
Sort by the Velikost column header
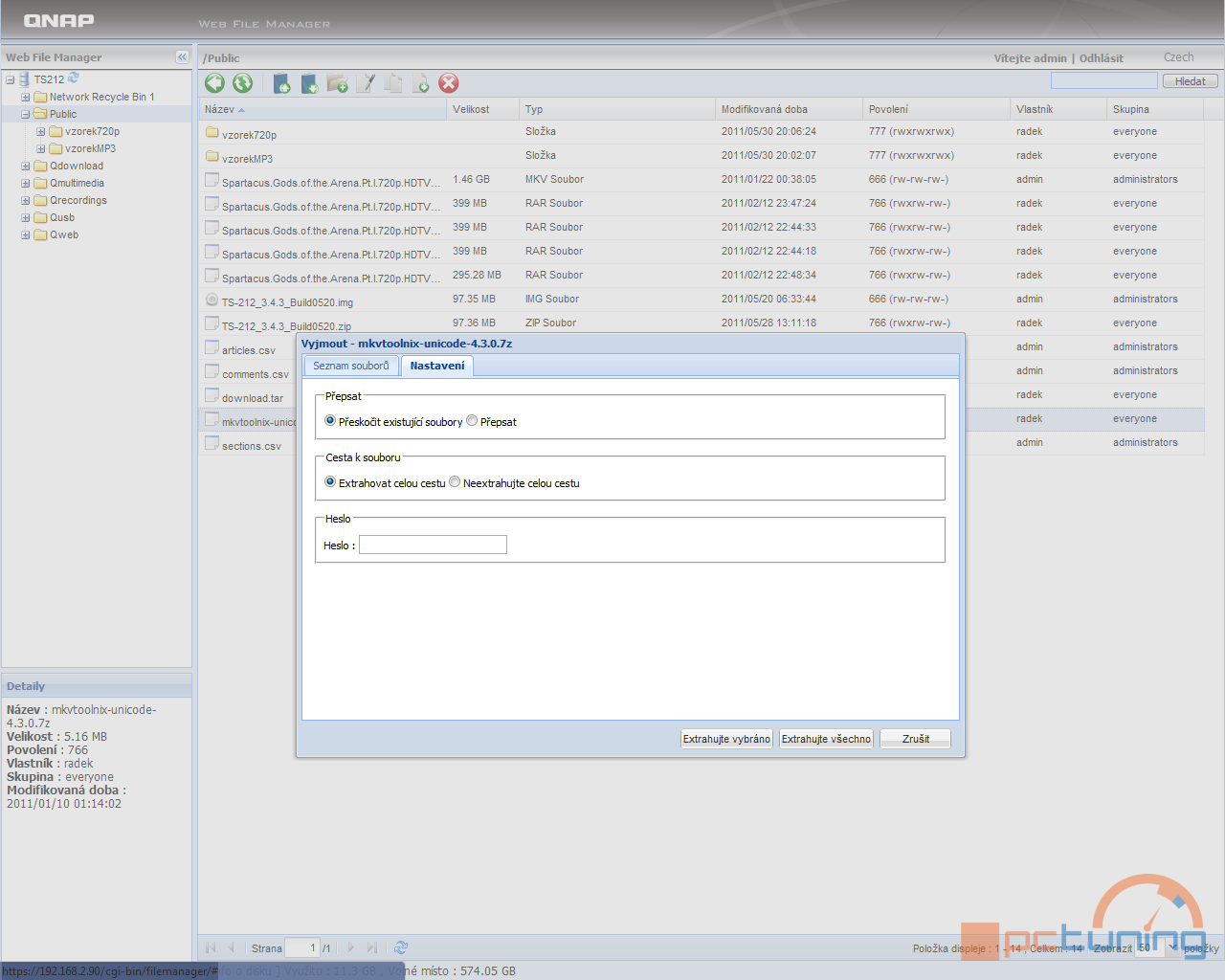[x=482, y=109]
